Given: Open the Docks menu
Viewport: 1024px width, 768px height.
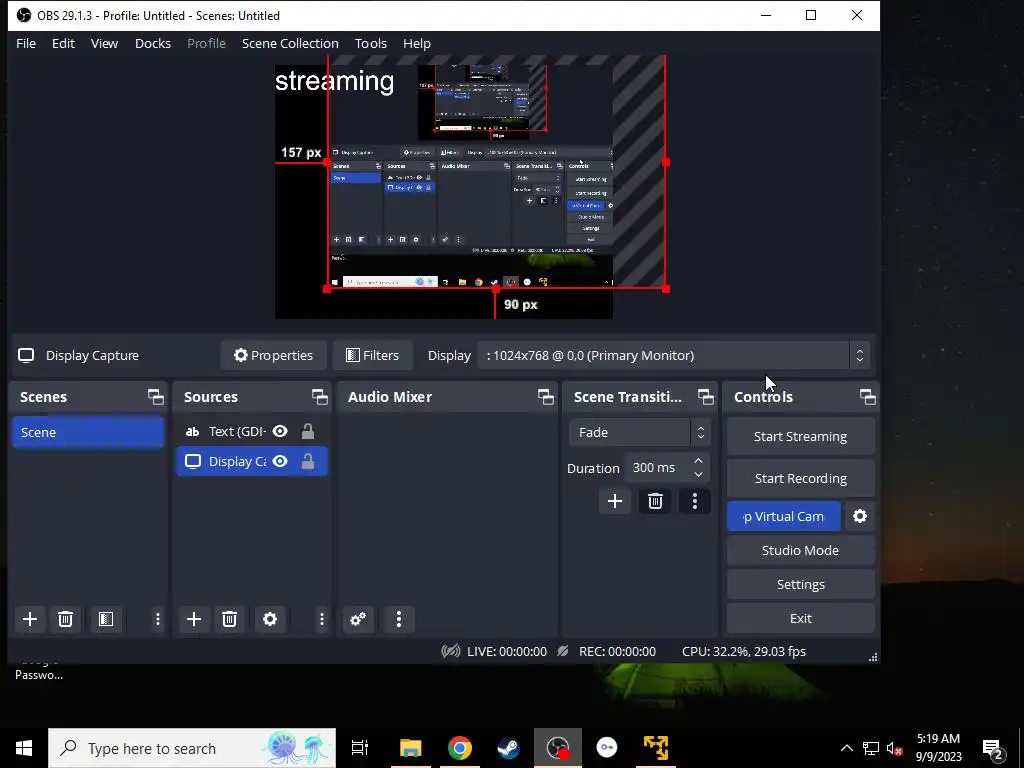Looking at the screenshot, I should pyautogui.click(x=153, y=43).
